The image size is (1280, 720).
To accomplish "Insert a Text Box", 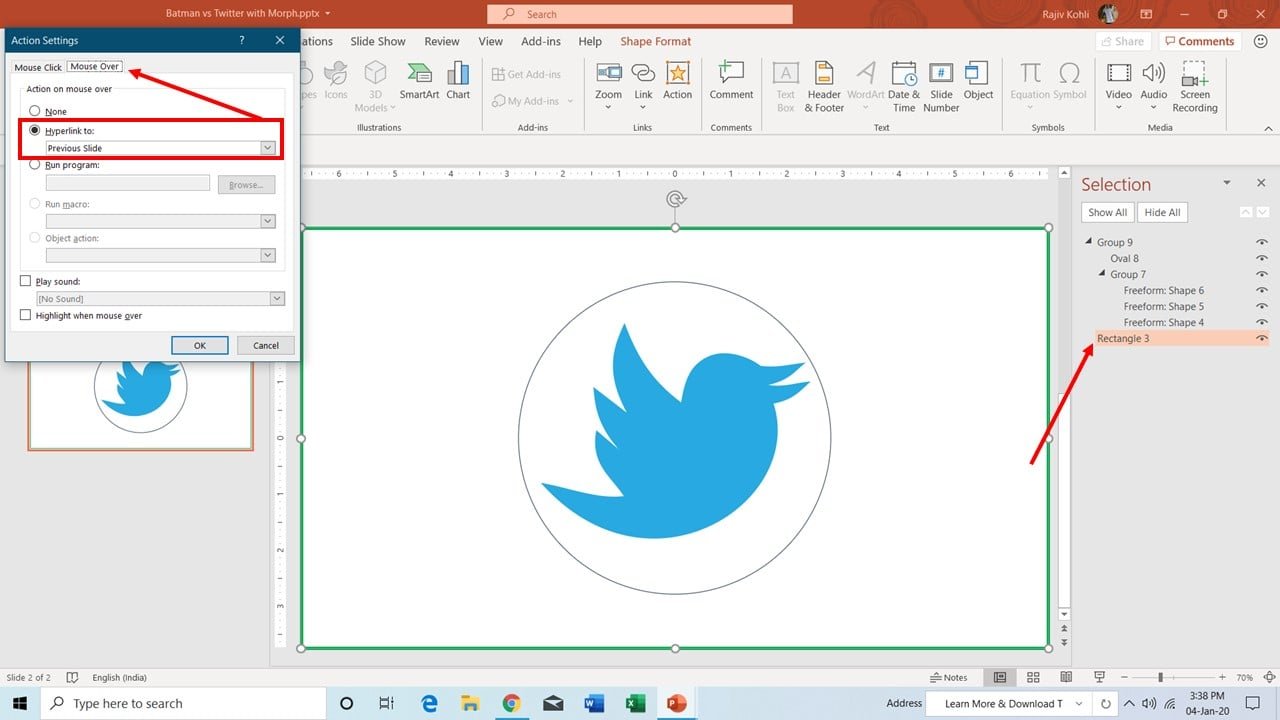I will click(786, 86).
